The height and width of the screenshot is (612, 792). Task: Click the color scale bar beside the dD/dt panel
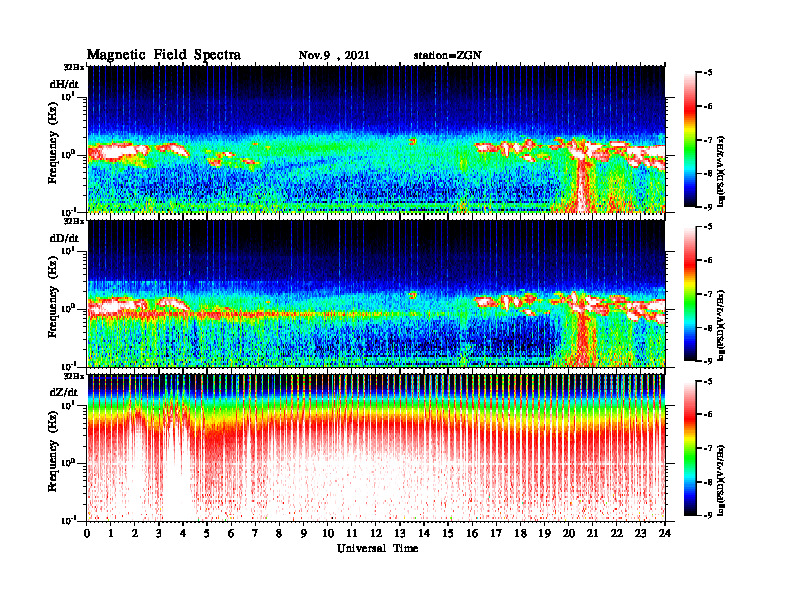click(x=690, y=293)
